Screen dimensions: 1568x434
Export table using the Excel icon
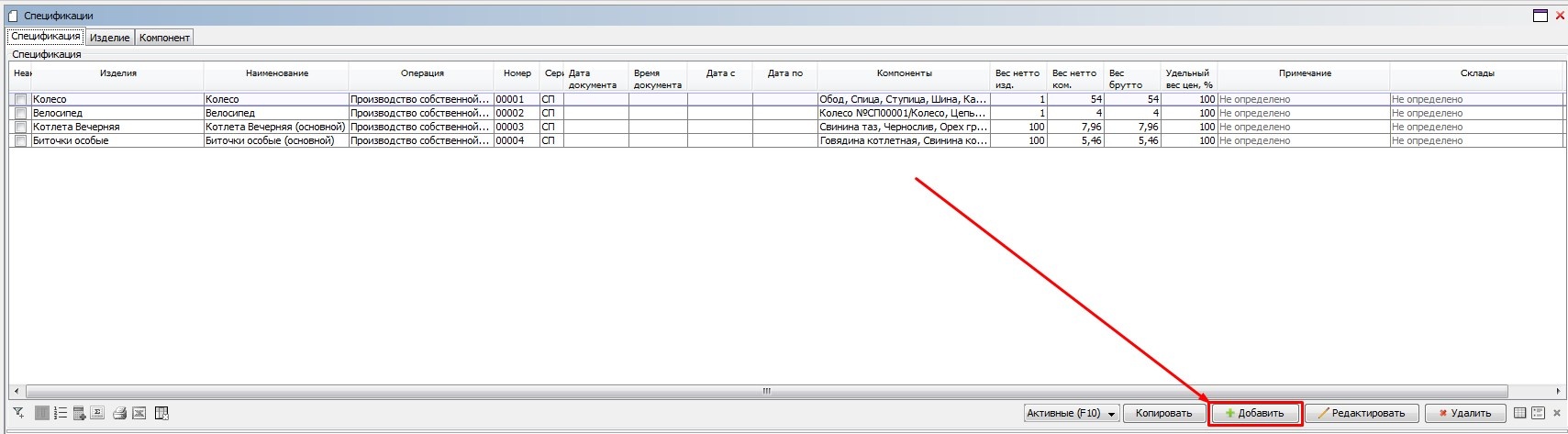pos(139,414)
